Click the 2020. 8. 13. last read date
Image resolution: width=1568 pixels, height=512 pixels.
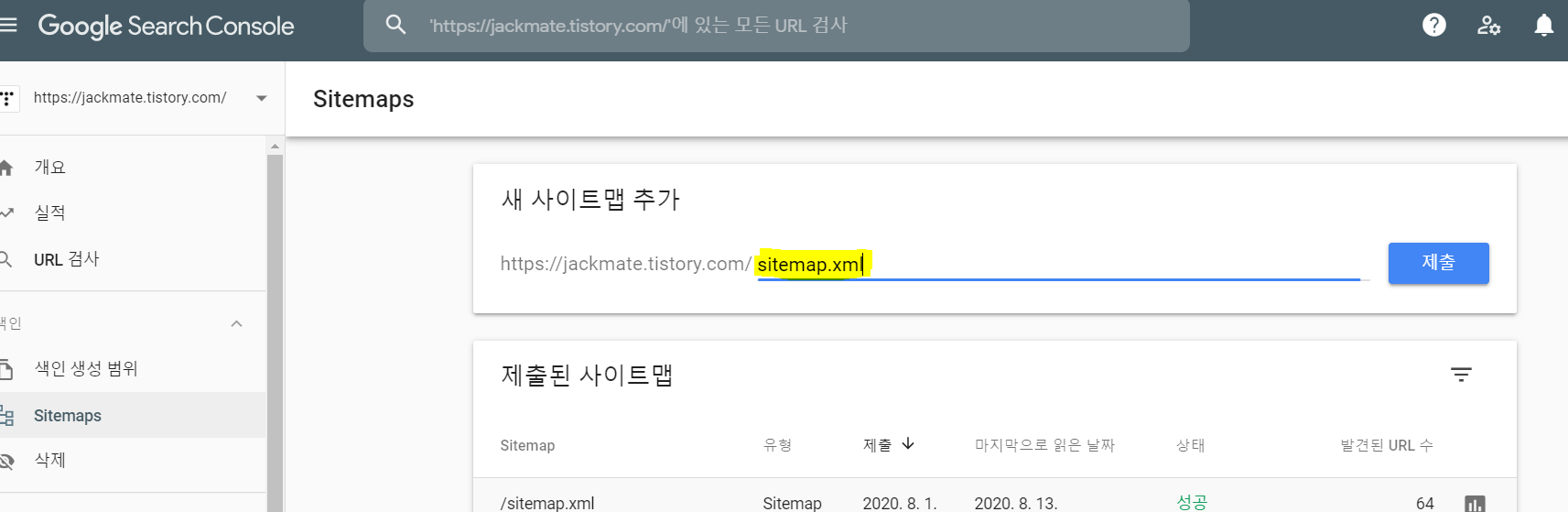(x=1016, y=503)
